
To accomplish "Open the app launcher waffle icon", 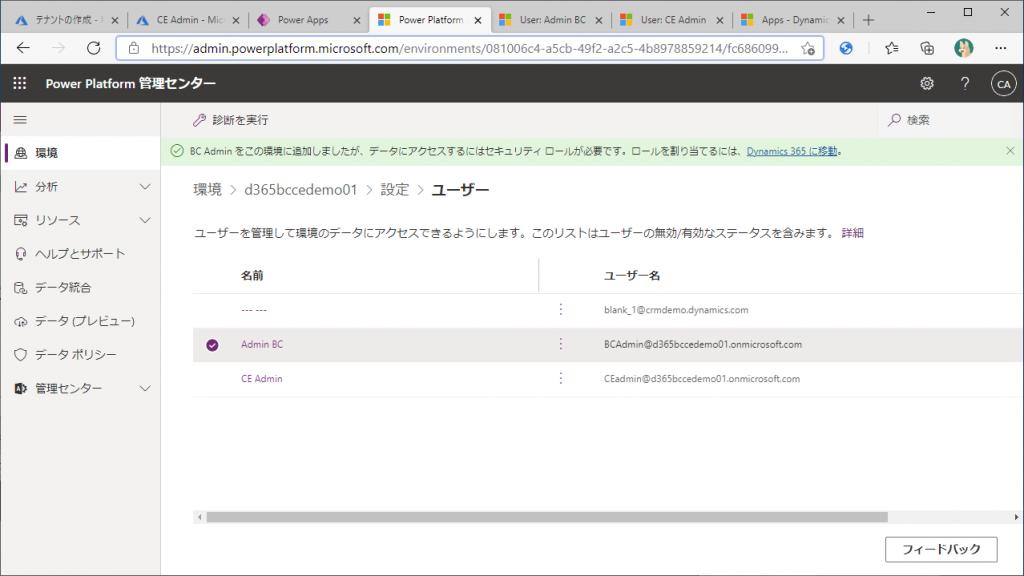I will tap(20, 83).
